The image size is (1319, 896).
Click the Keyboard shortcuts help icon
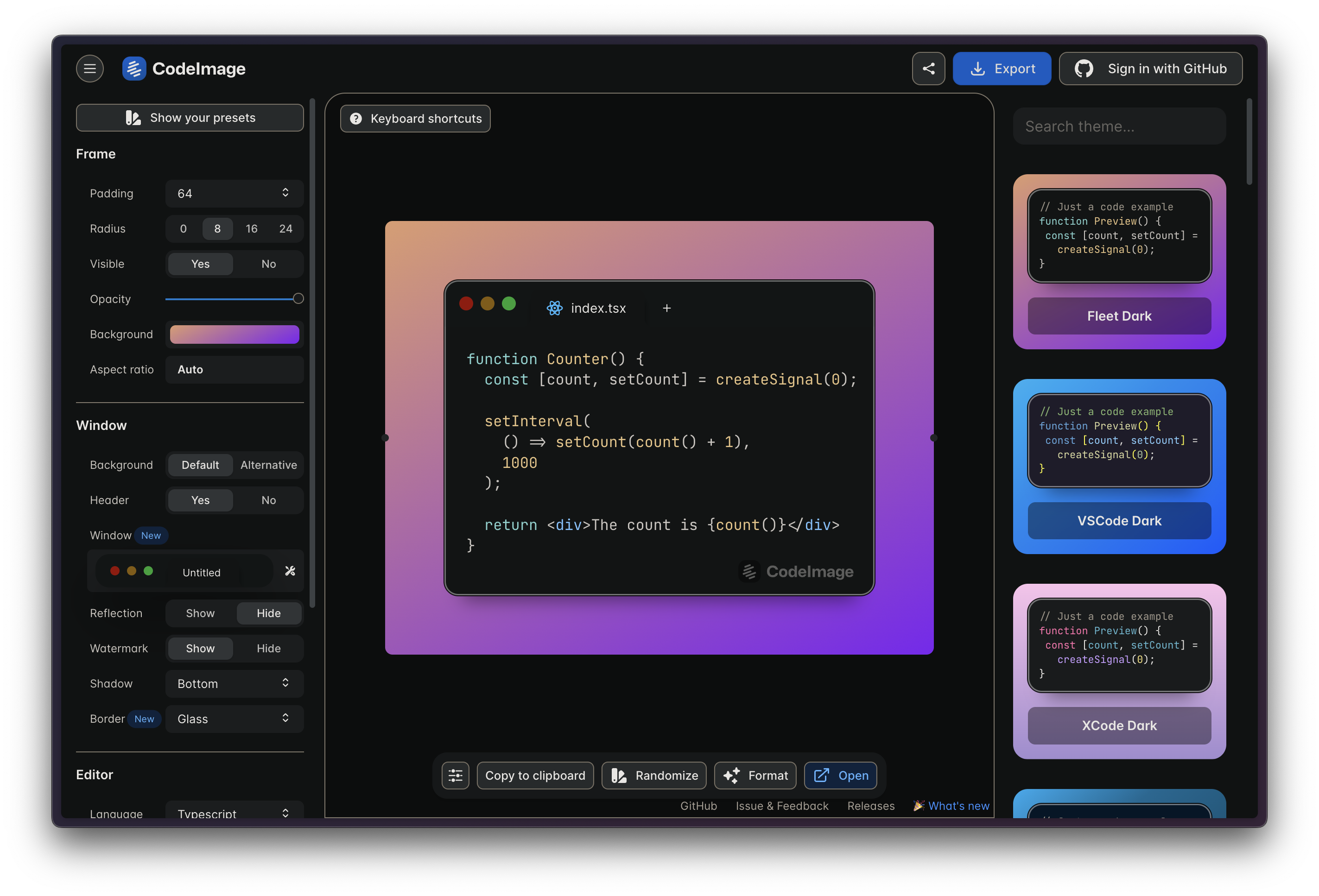point(356,119)
